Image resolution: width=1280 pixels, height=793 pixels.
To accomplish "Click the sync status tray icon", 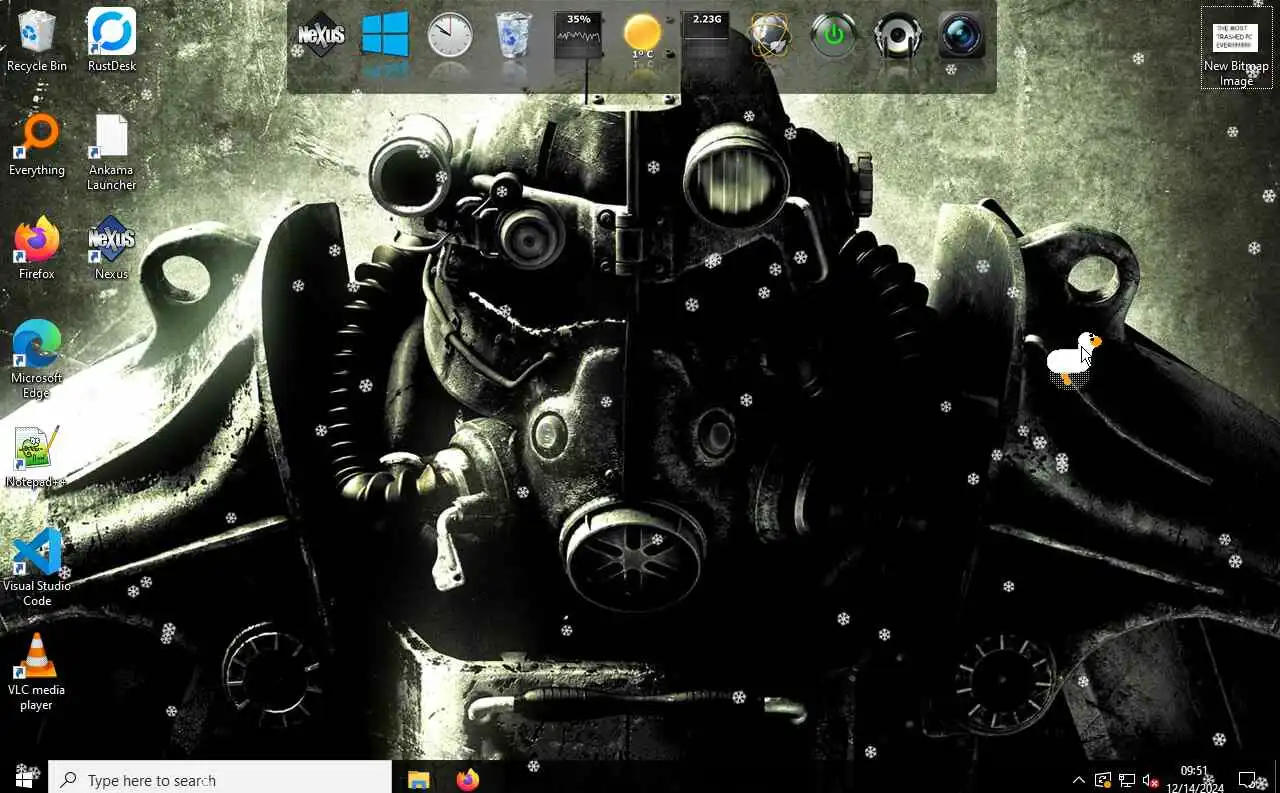I will [1103, 780].
